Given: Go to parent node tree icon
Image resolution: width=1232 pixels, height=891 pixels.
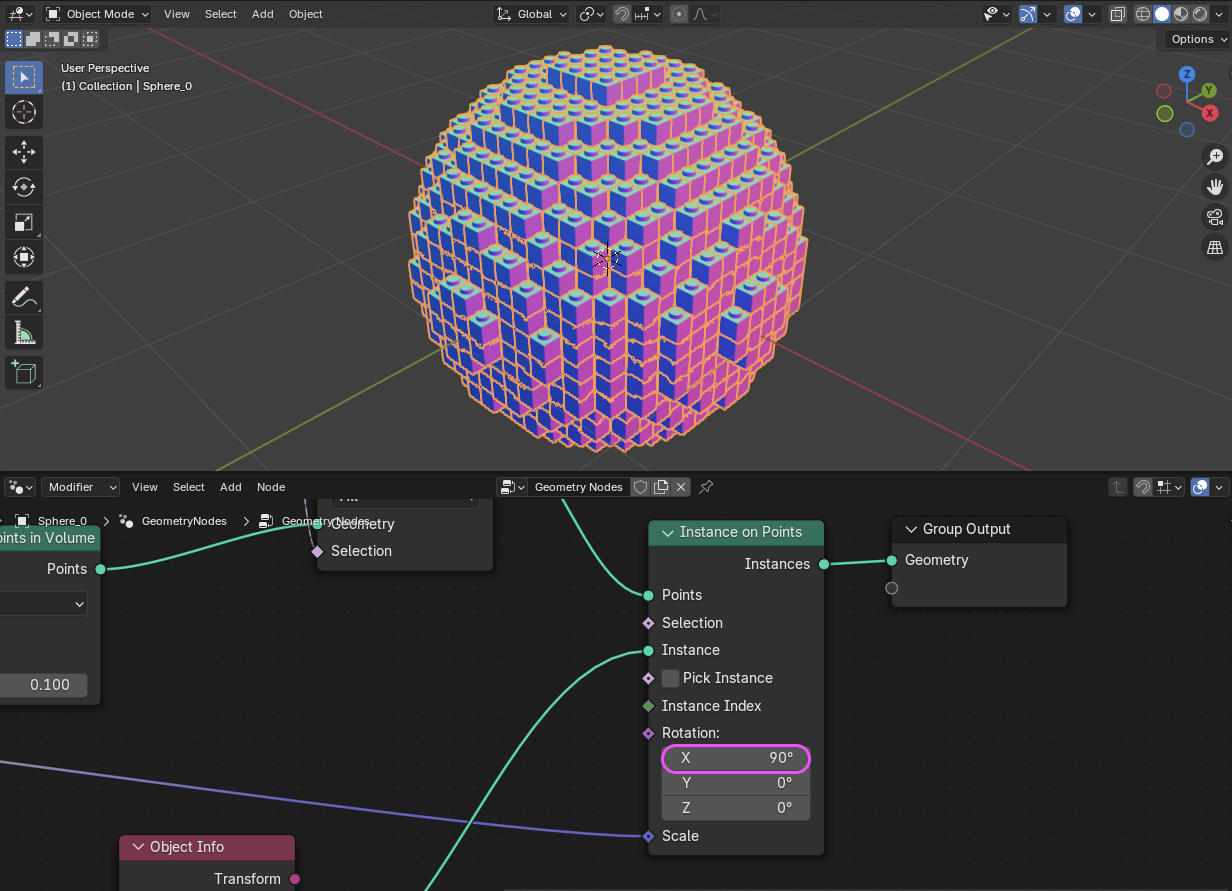Looking at the screenshot, I should pyautogui.click(x=1118, y=487).
